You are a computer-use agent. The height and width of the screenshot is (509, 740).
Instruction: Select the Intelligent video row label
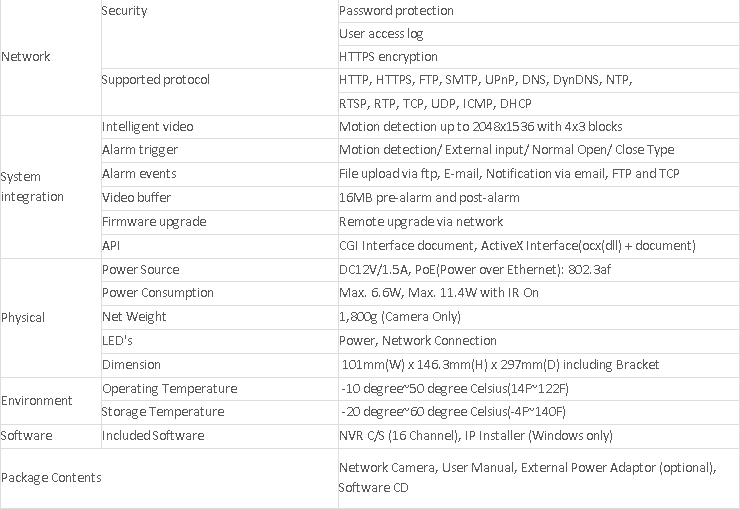[148, 127]
